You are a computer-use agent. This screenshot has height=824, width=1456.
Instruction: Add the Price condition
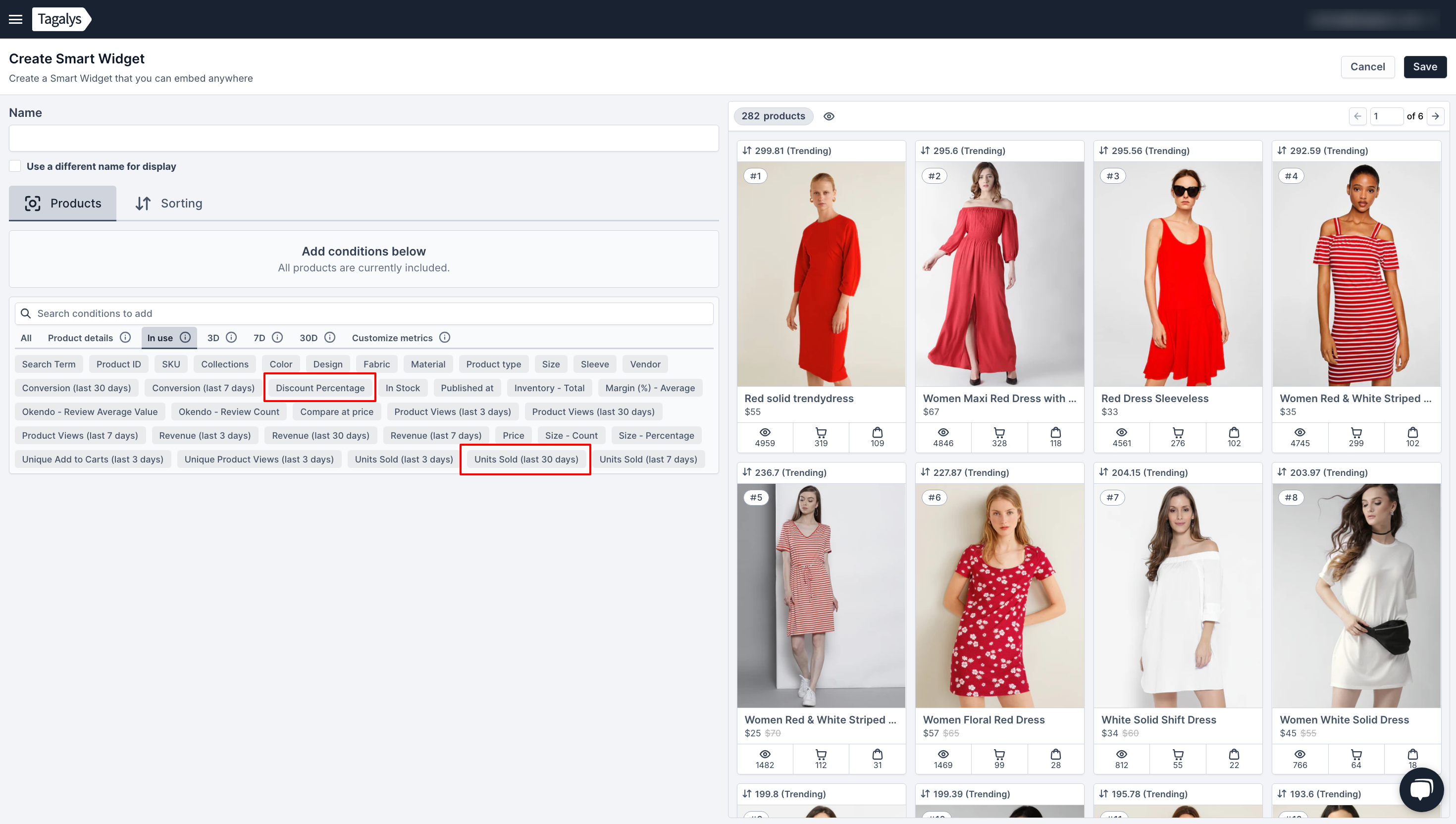(x=513, y=435)
